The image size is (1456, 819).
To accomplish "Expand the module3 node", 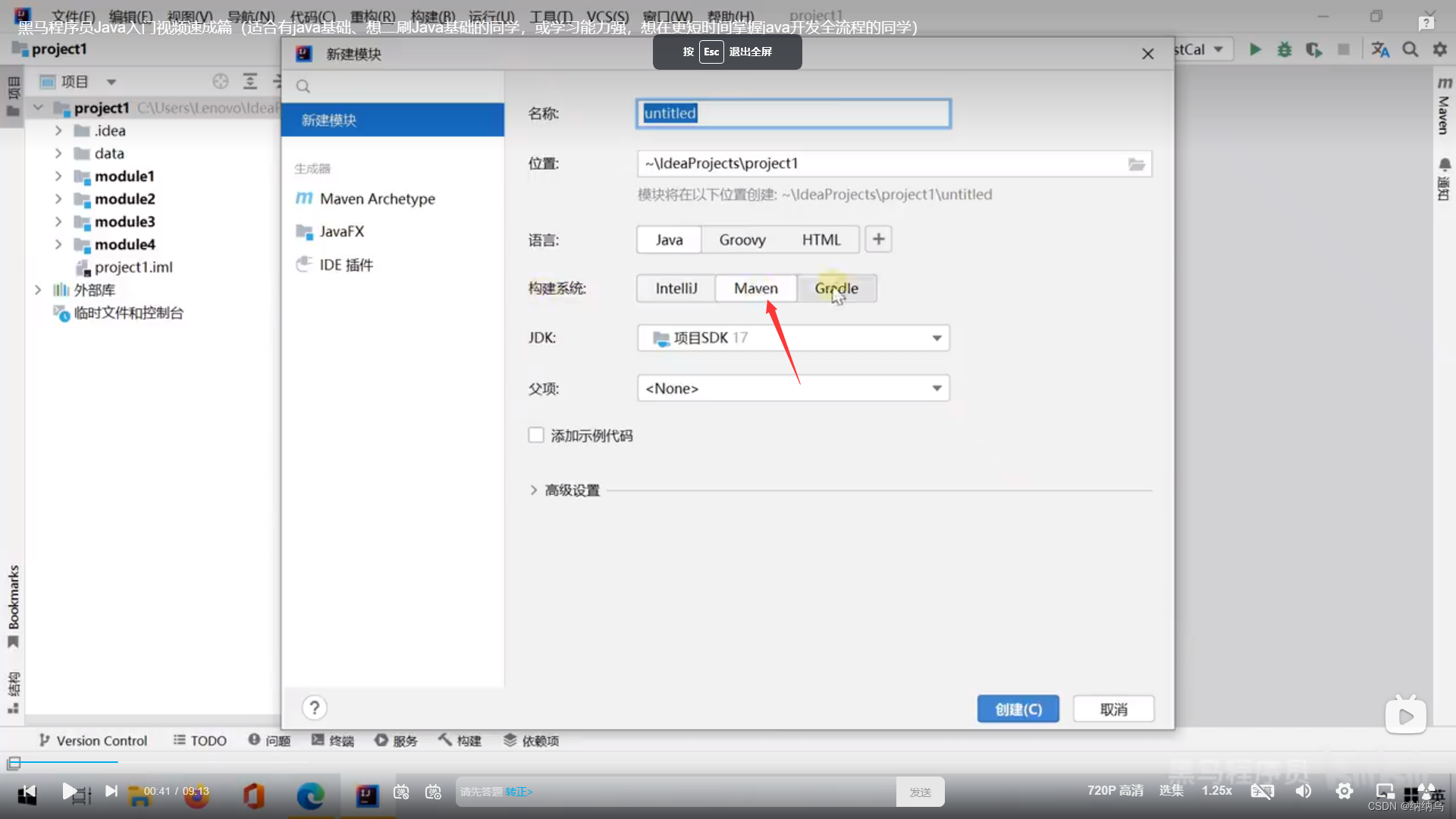I will (x=58, y=221).
